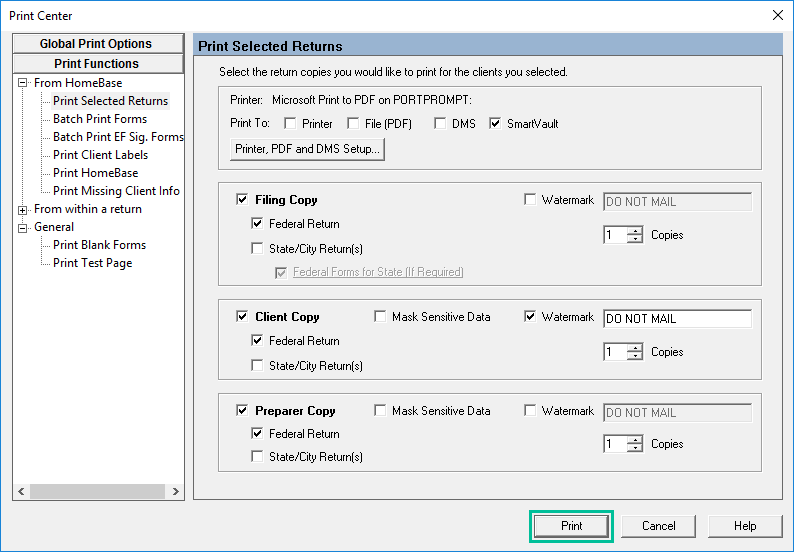
Task: Click Preparer Copy watermark text field
Action: click(678, 413)
